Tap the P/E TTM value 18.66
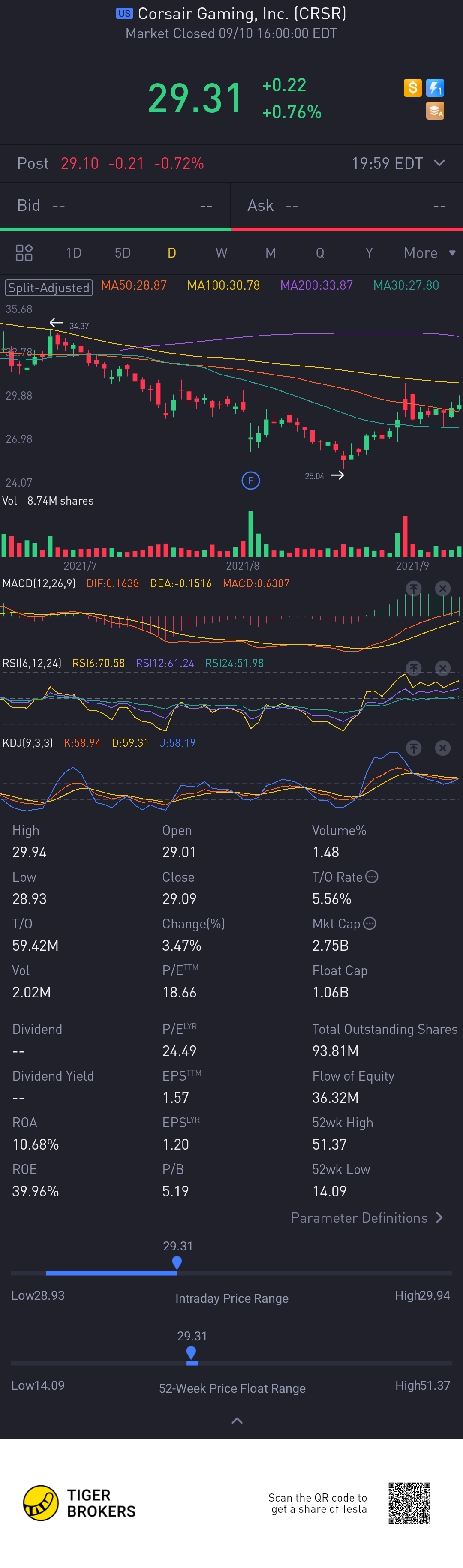Image resolution: width=463 pixels, height=1568 pixels. coord(180,992)
